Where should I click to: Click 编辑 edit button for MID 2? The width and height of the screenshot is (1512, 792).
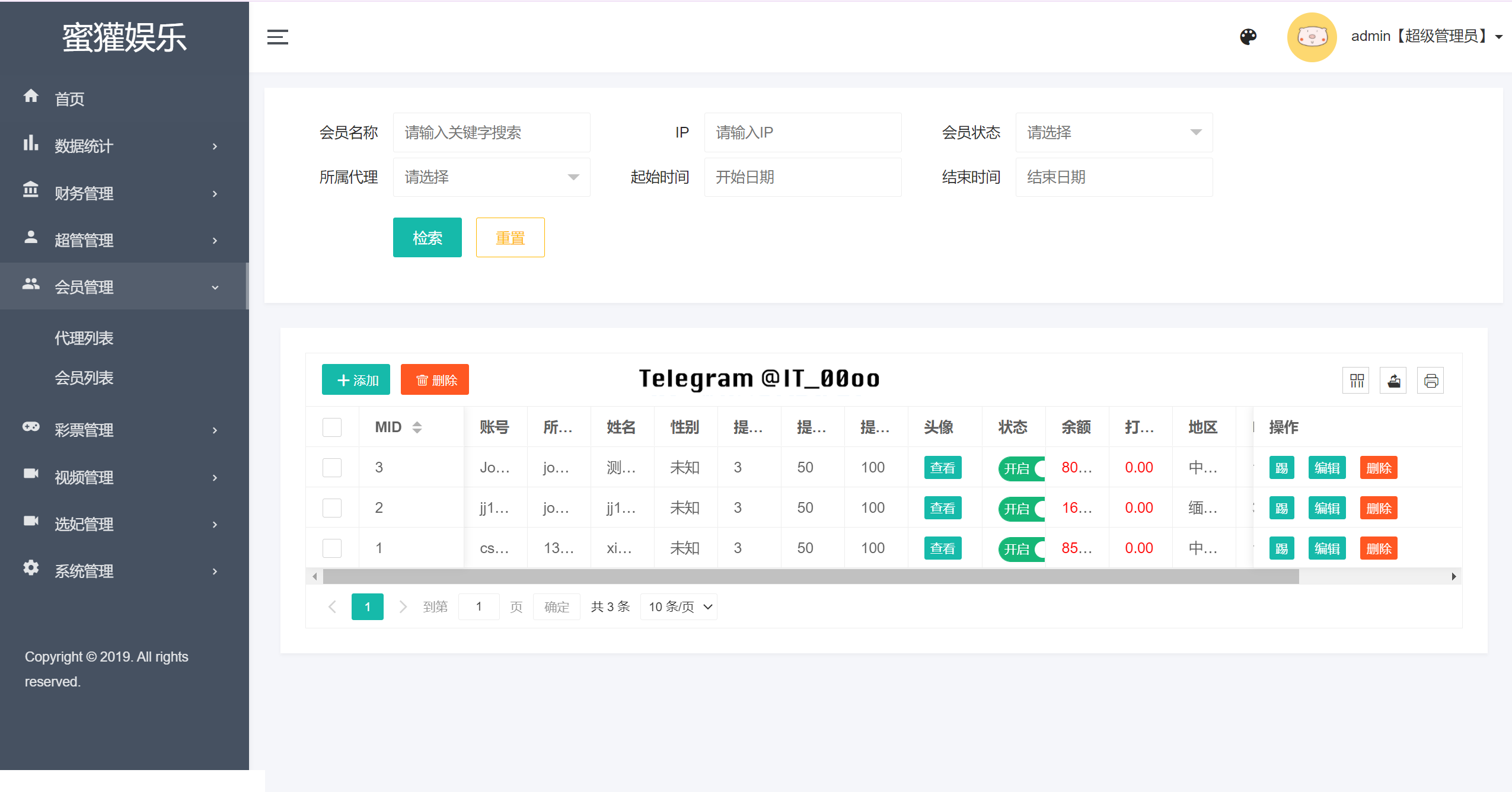[x=1327, y=507]
